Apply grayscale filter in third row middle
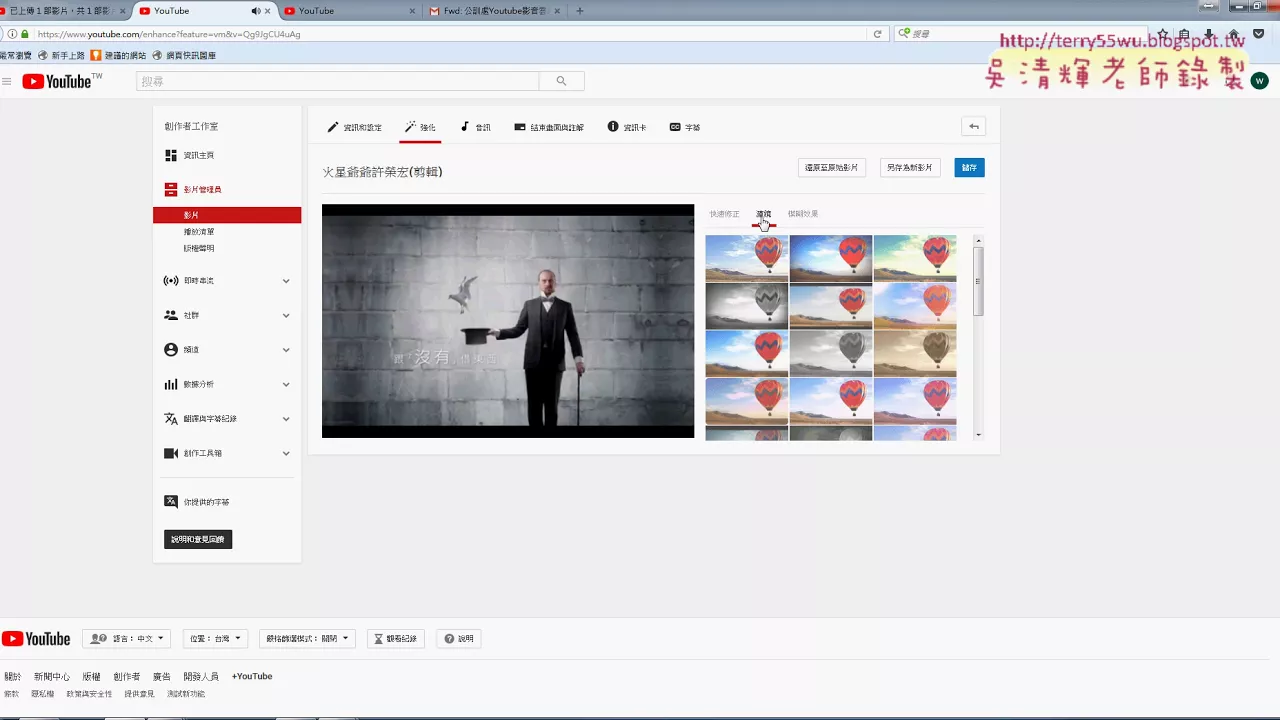This screenshot has width=1280, height=720. [x=831, y=354]
